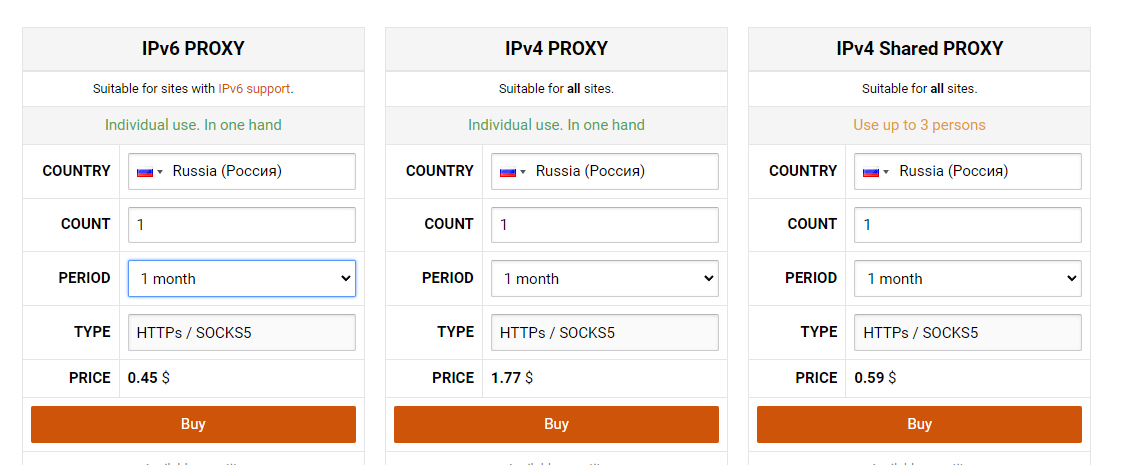1122x465 pixels.
Task: Focus the IPv6 PROXY count field
Action: coord(241,225)
